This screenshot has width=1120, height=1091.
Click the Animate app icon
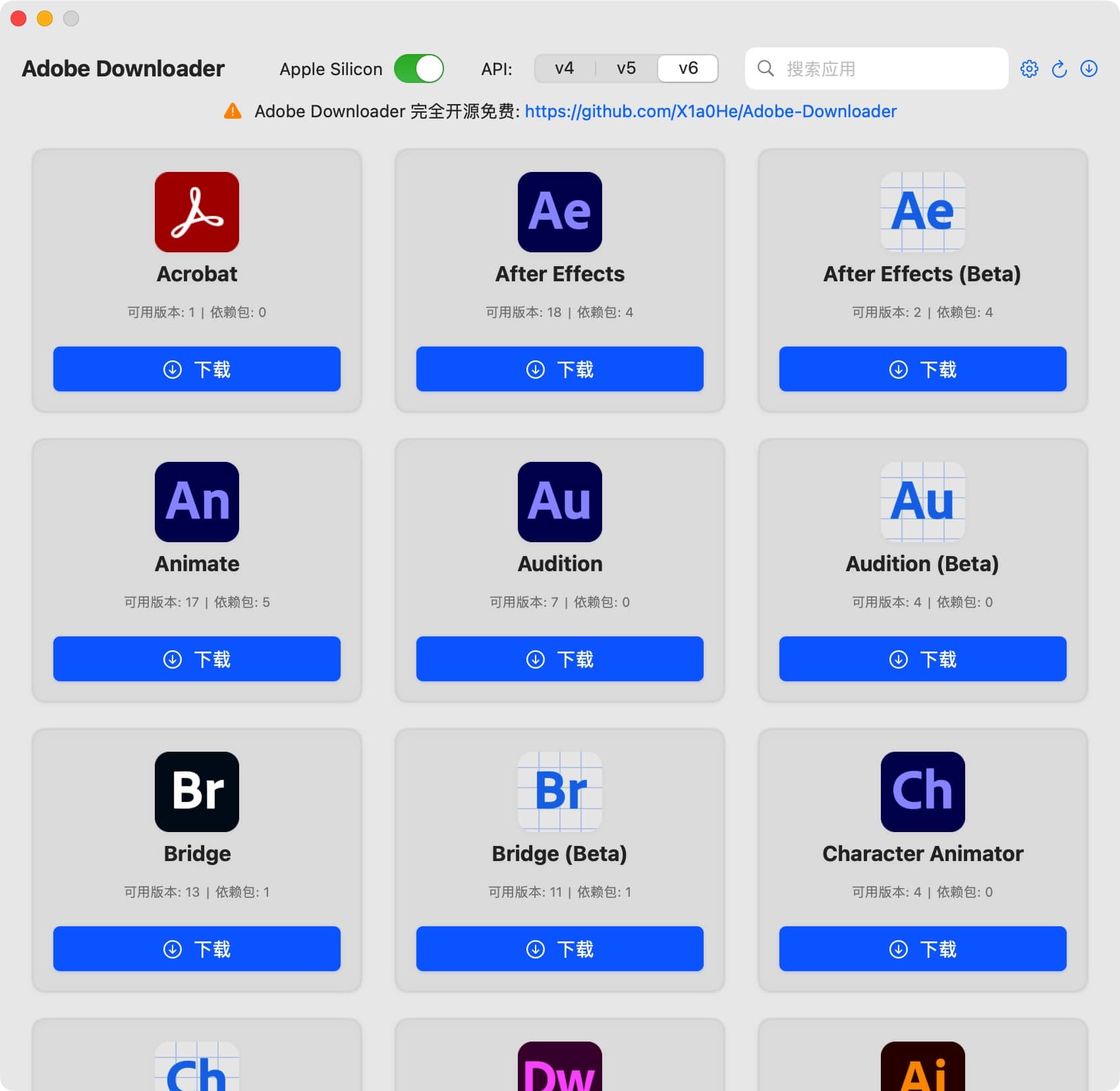tap(196, 501)
